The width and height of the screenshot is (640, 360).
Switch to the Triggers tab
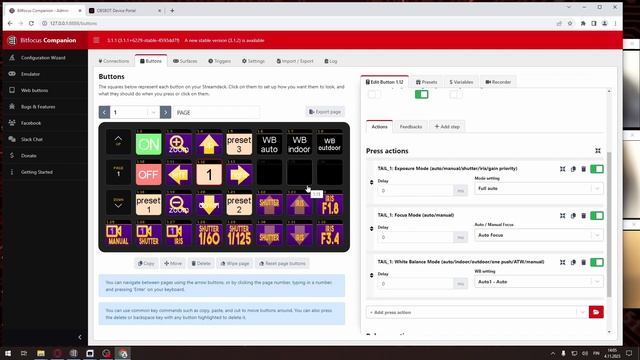(x=220, y=61)
